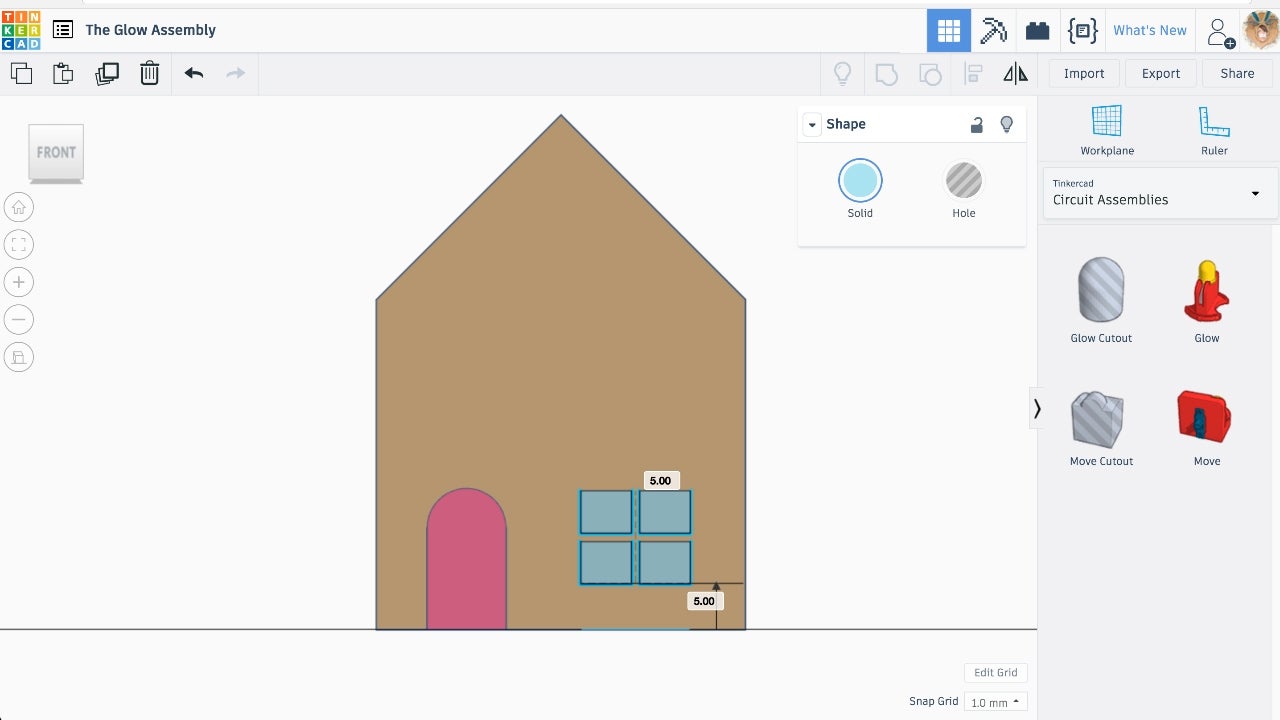Viewport: 1280px width, 720px height.
Task: Paste from the clipboard
Action: coord(63,73)
